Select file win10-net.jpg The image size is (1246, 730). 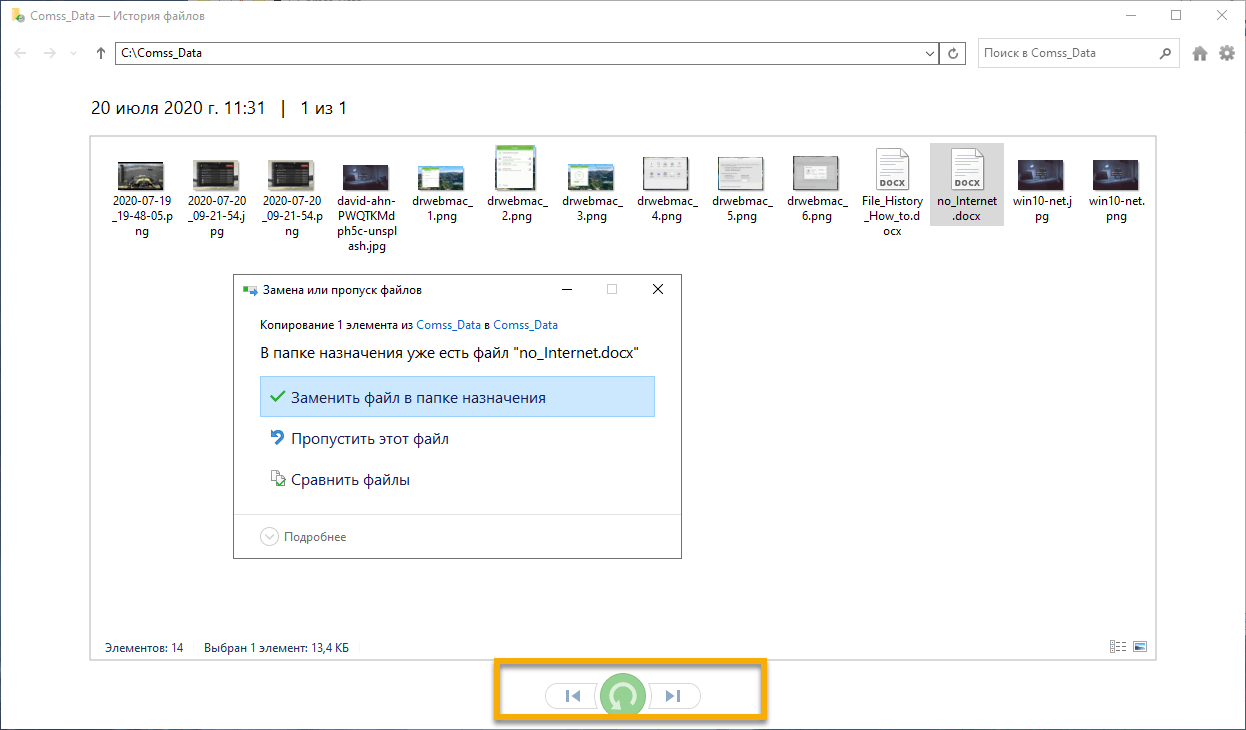1042,186
